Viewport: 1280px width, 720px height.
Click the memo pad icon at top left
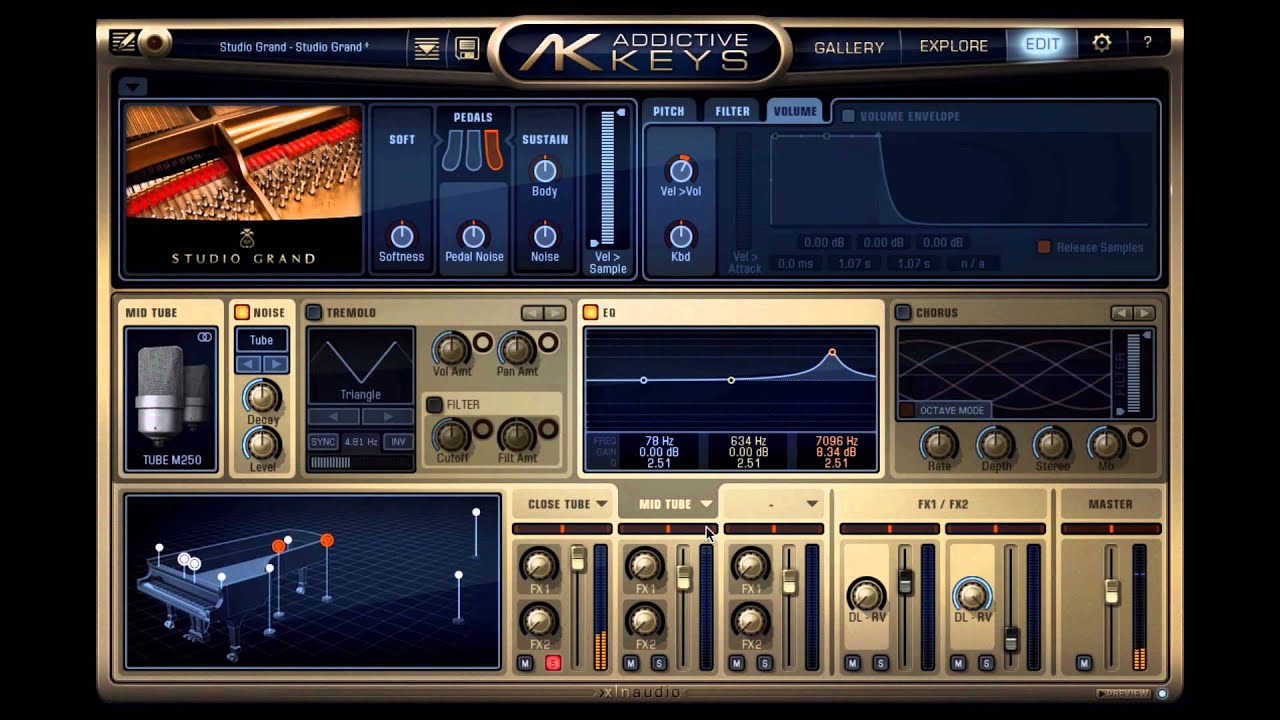pos(124,43)
